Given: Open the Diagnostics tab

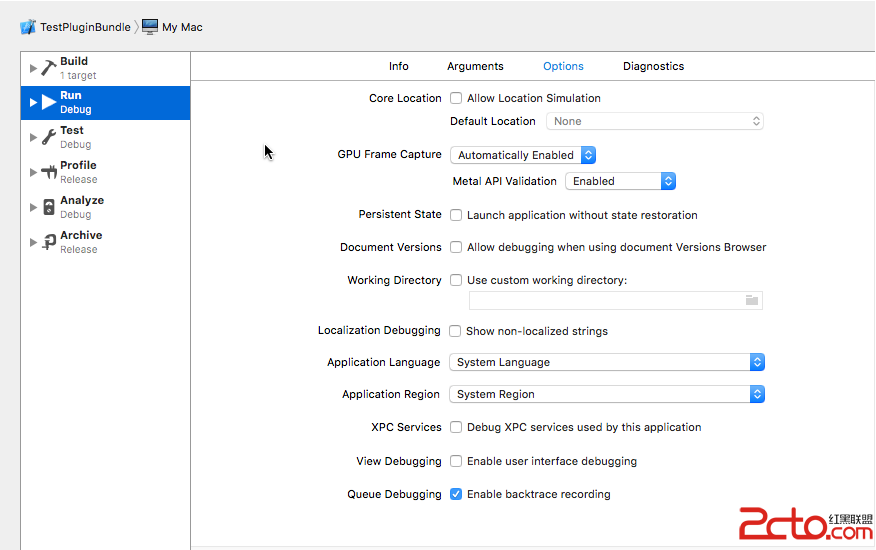Looking at the screenshot, I should [x=653, y=66].
